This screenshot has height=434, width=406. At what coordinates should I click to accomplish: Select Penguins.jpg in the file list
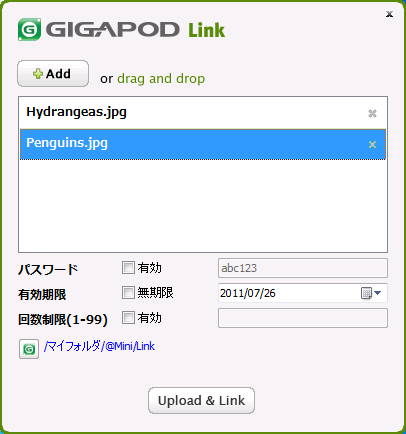pos(203,144)
